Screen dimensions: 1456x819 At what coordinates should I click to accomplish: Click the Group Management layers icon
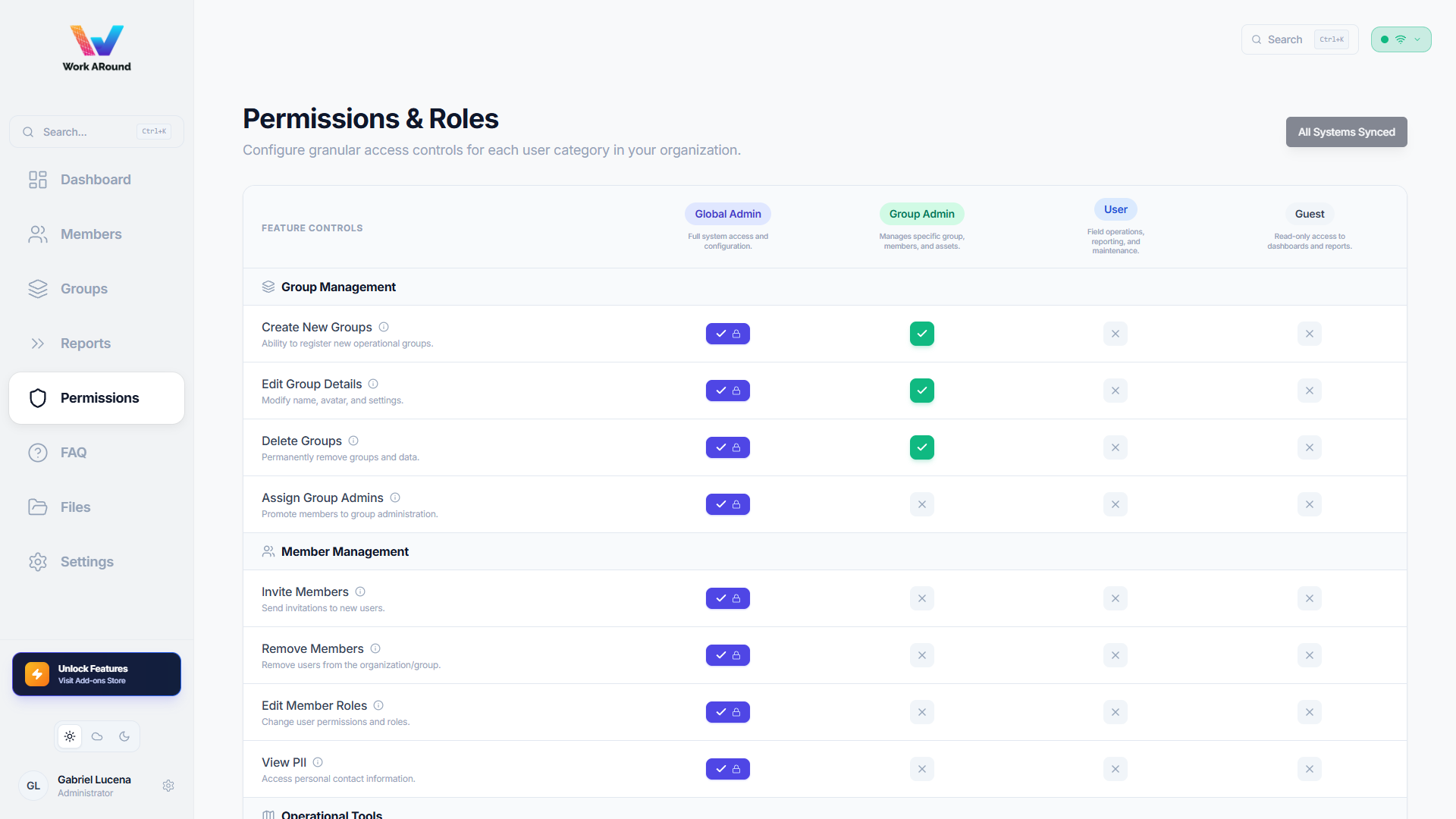click(x=268, y=287)
